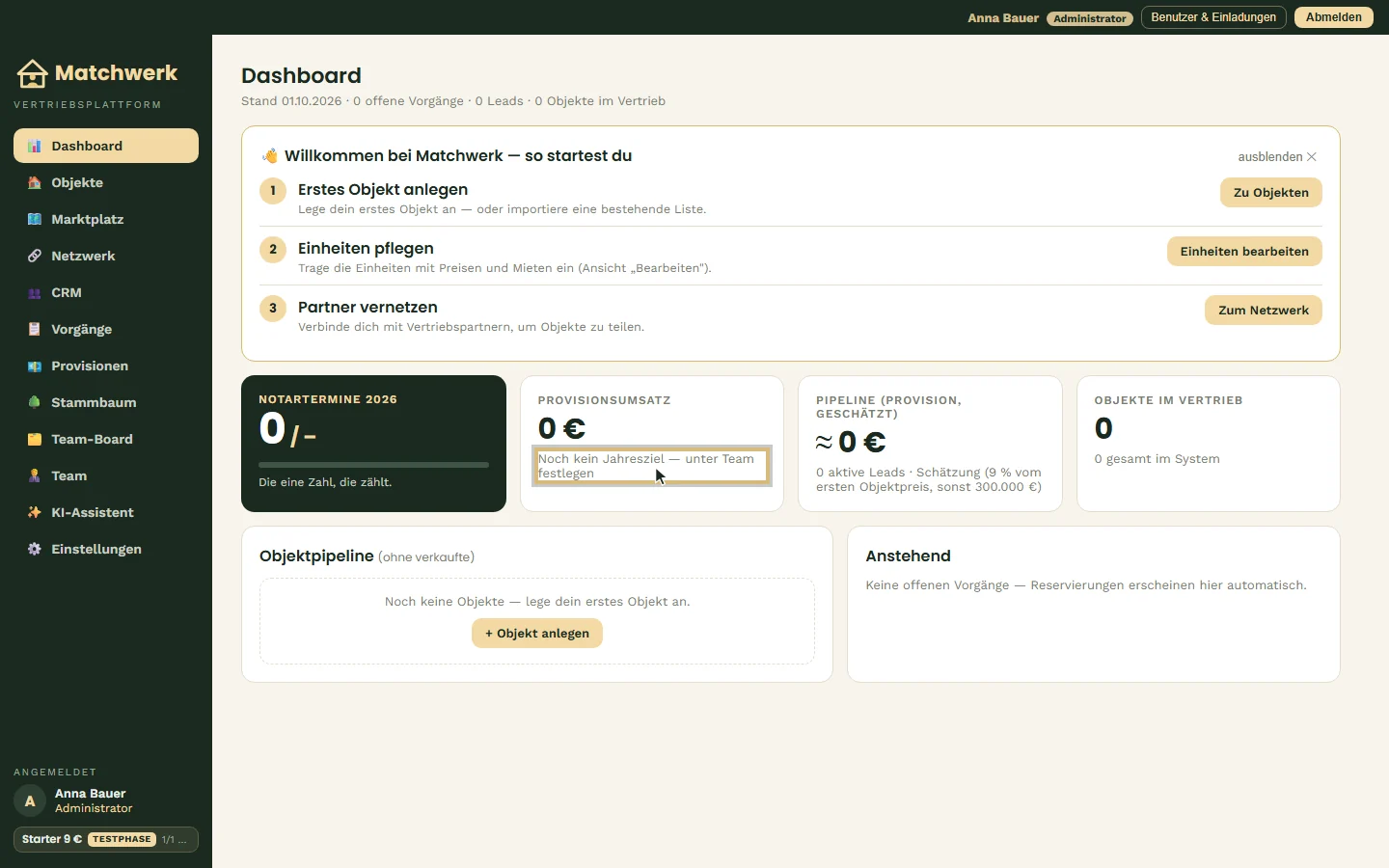This screenshot has height=868, width=1389.
Task: Click the Zu Objekten button
Action: (1271, 192)
